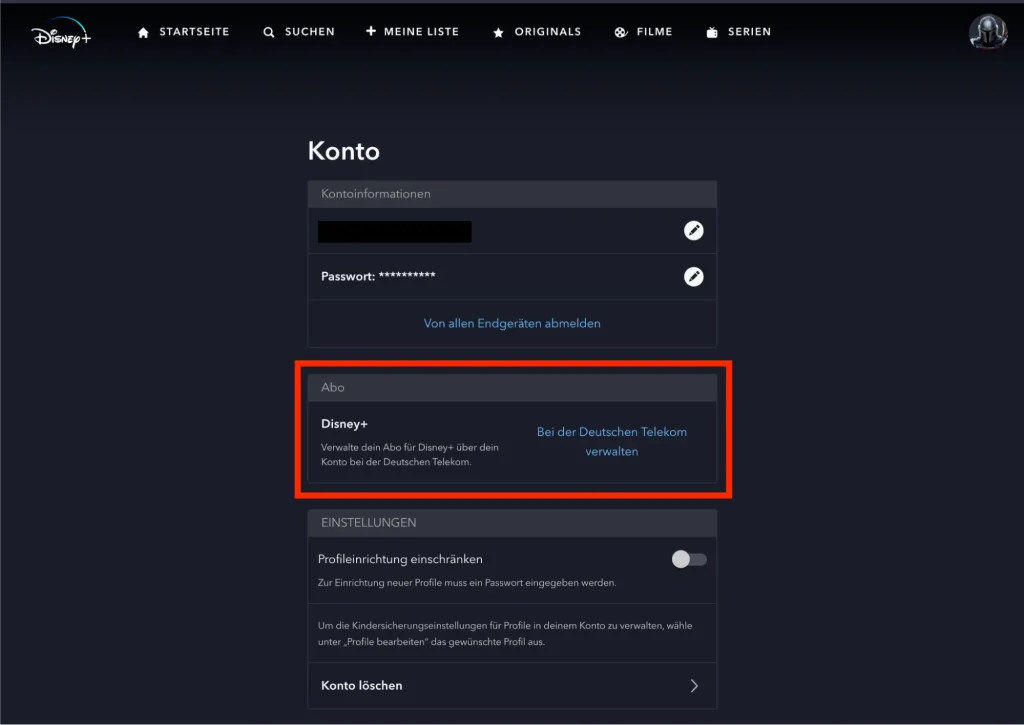Click the TV icon for Serien
The image size is (1024, 725).
712,32
